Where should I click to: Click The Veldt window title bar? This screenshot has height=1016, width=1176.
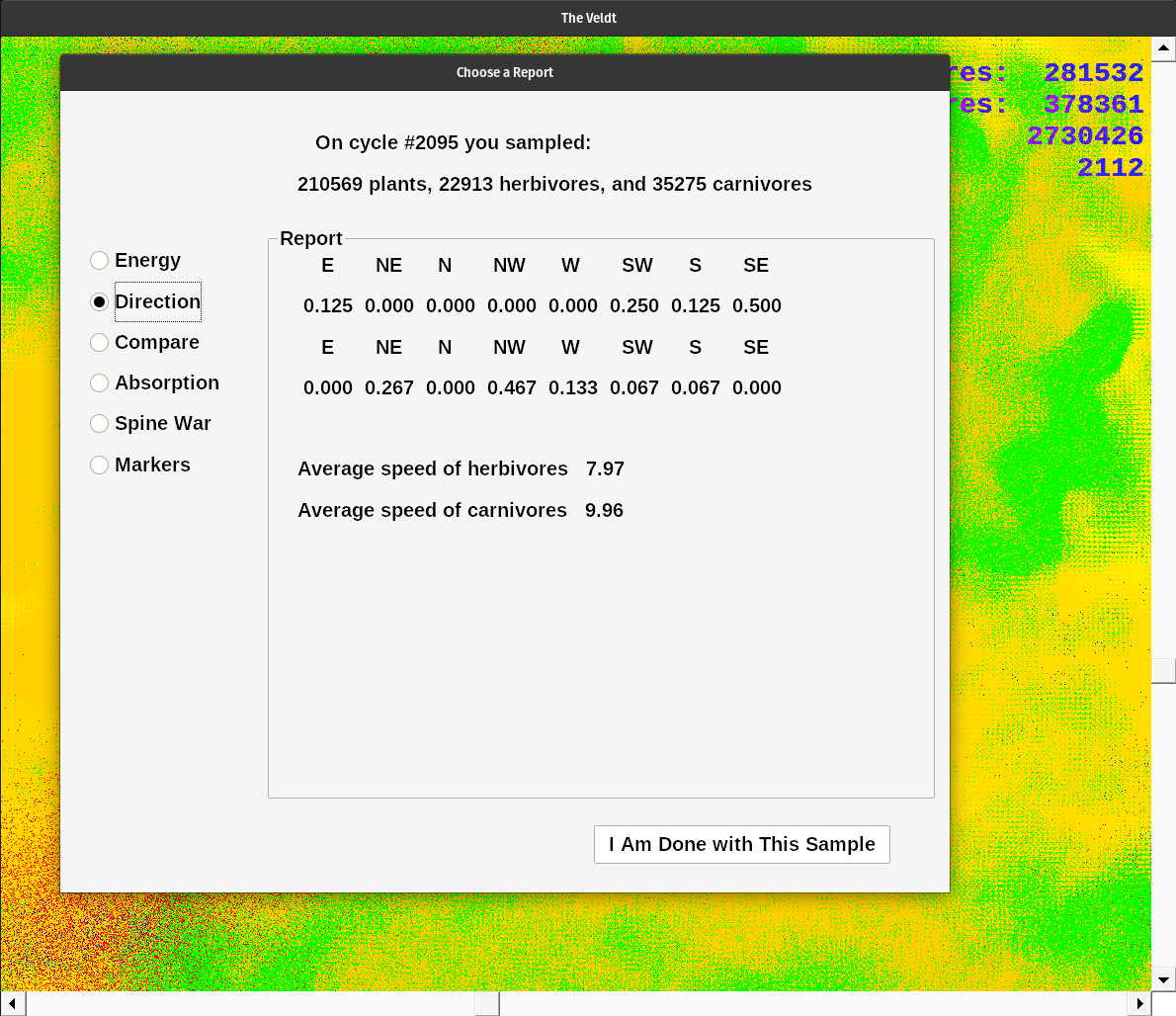point(588,18)
